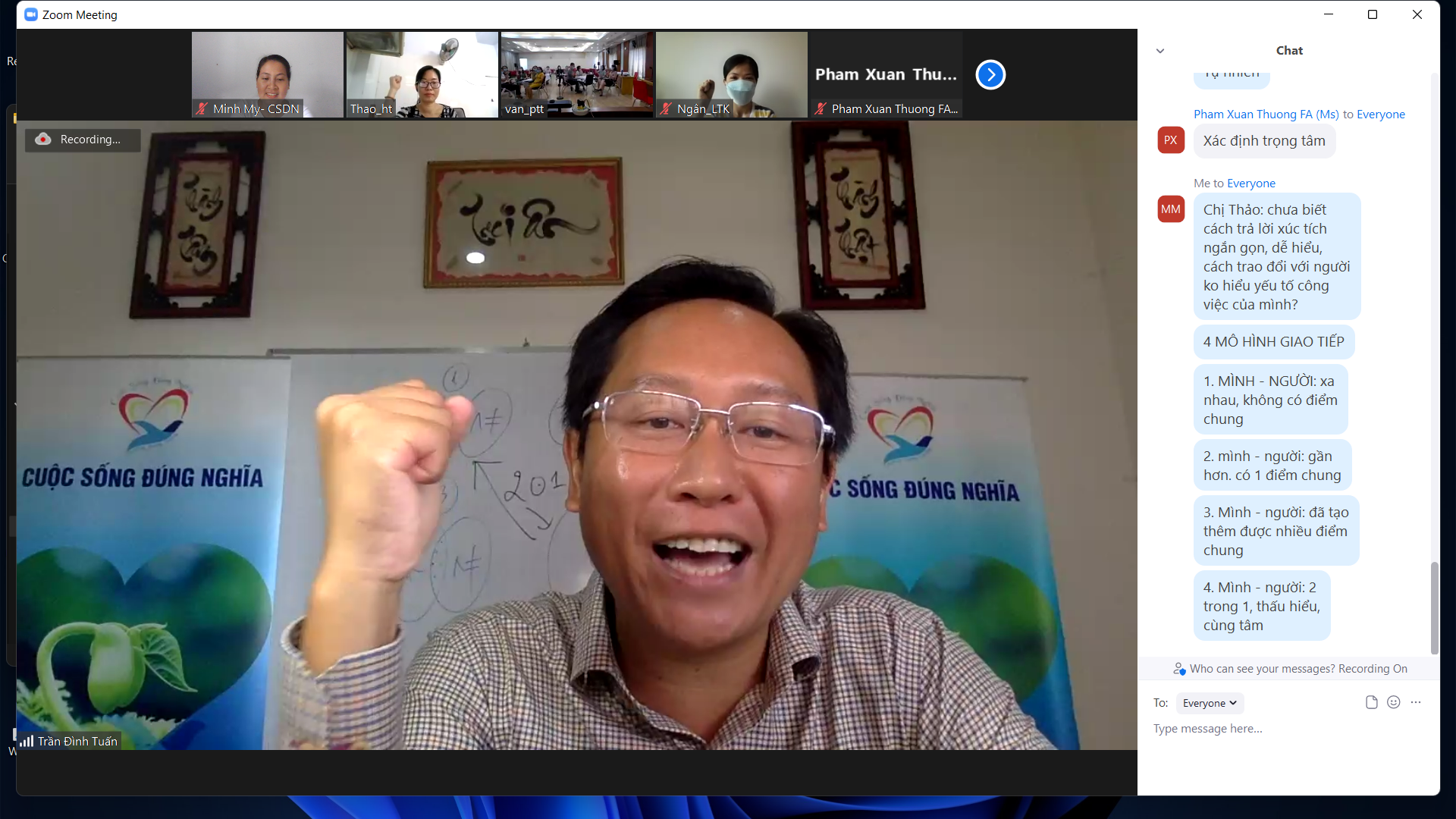Click the Chat panel title
The height and width of the screenshot is (819, 1456).
coord(1289,51)
